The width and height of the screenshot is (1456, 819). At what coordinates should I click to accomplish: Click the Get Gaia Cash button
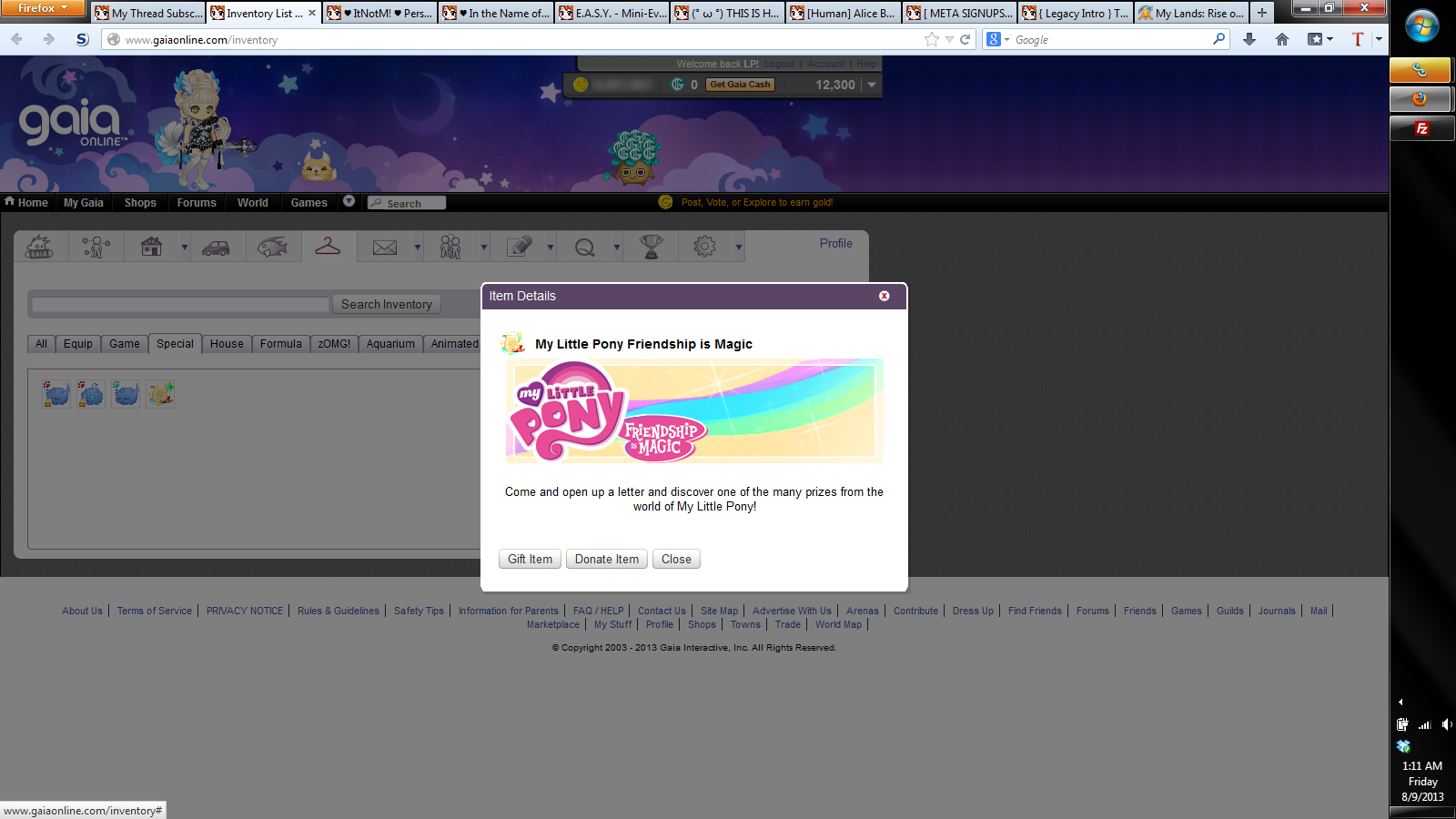pyautogui.click(x=740, y=85)
